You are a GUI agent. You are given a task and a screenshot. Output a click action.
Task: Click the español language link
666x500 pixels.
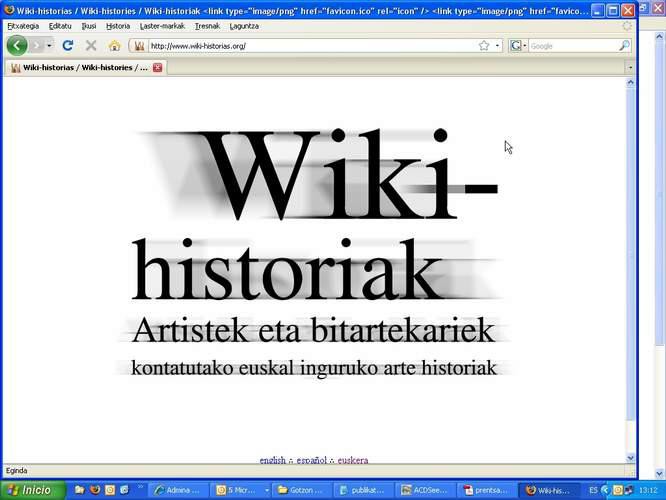(x=312, y=460)
